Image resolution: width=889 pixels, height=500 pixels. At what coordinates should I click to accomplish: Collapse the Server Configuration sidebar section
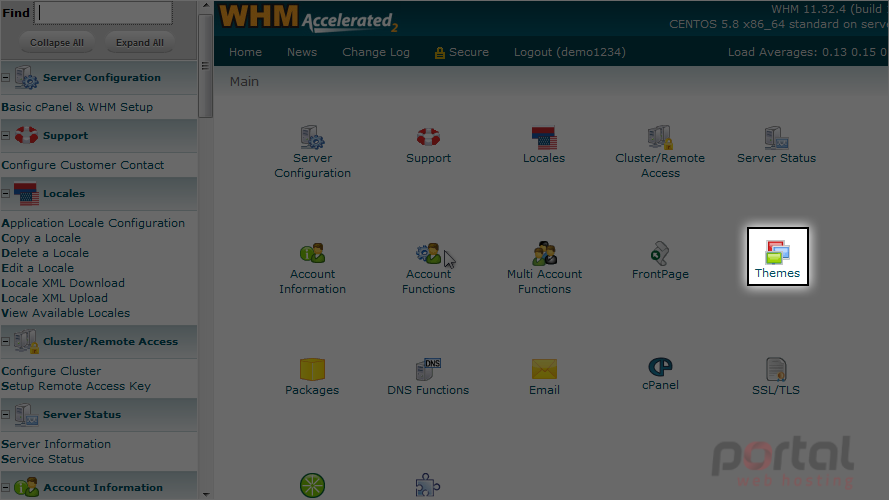point(6,78)
